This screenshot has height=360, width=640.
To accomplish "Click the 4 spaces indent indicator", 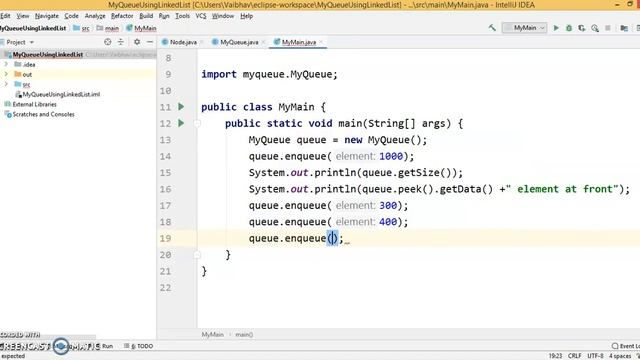I will 620,356.
